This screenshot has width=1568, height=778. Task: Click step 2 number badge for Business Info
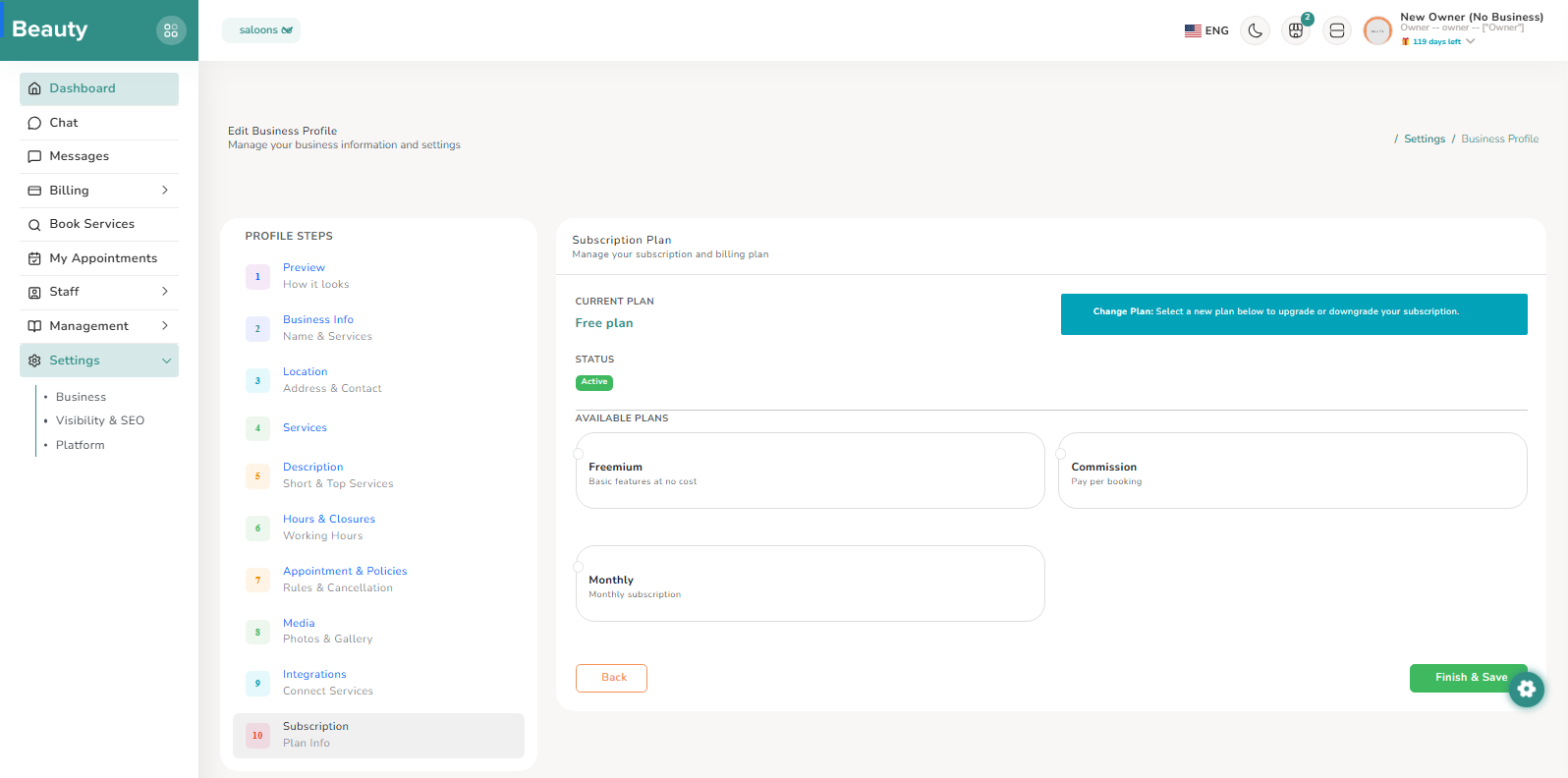(257, 329)
